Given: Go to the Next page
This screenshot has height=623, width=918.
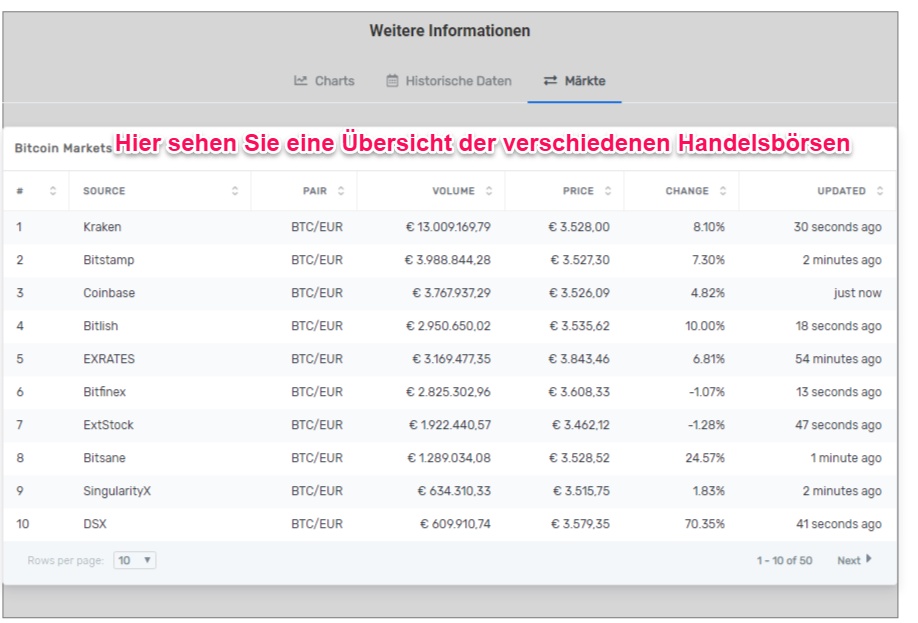Looking at the screenshot, I should tap(854, 560).
